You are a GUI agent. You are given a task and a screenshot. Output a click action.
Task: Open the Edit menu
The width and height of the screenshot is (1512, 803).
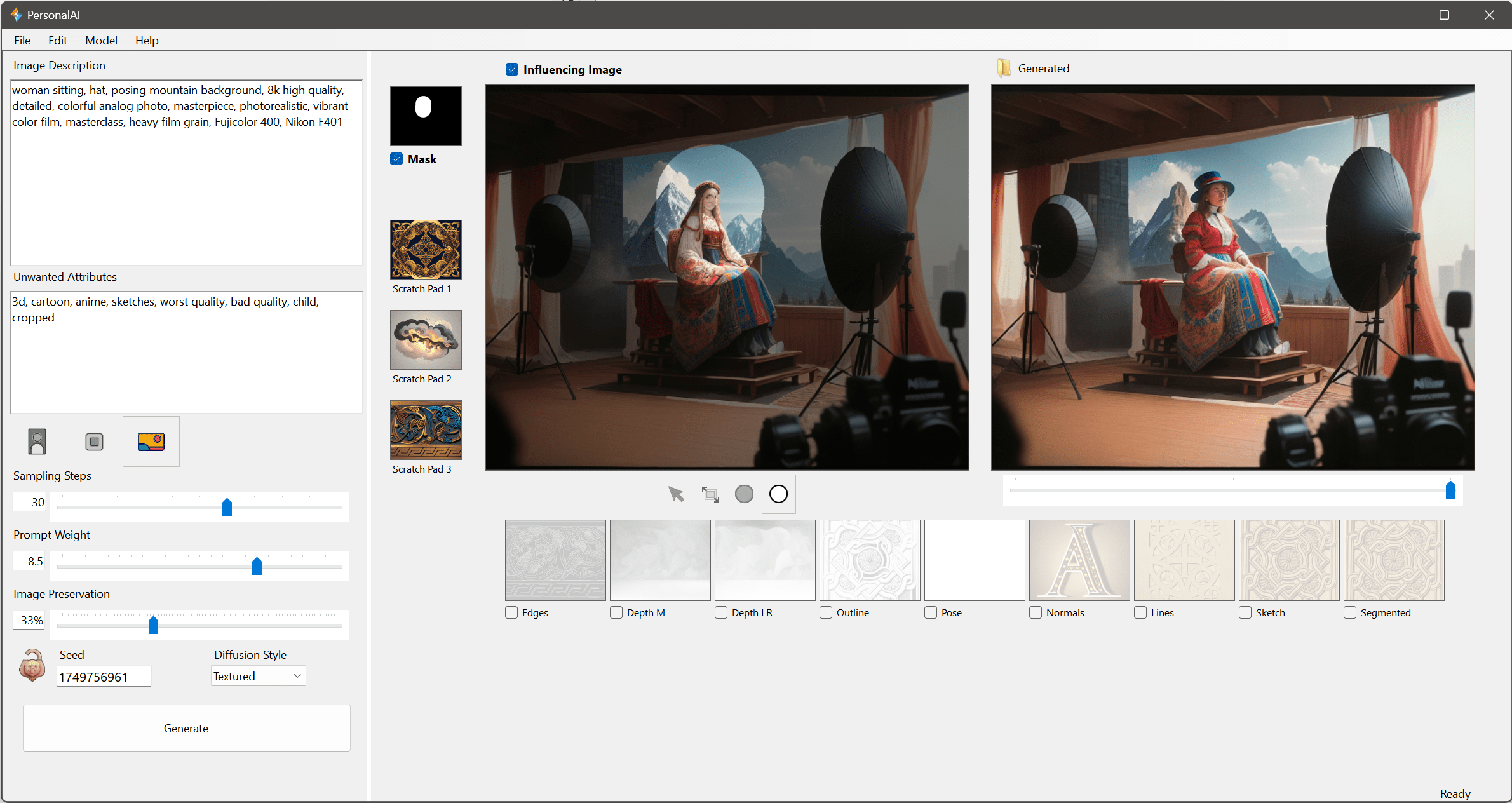(x=57, y=40)
